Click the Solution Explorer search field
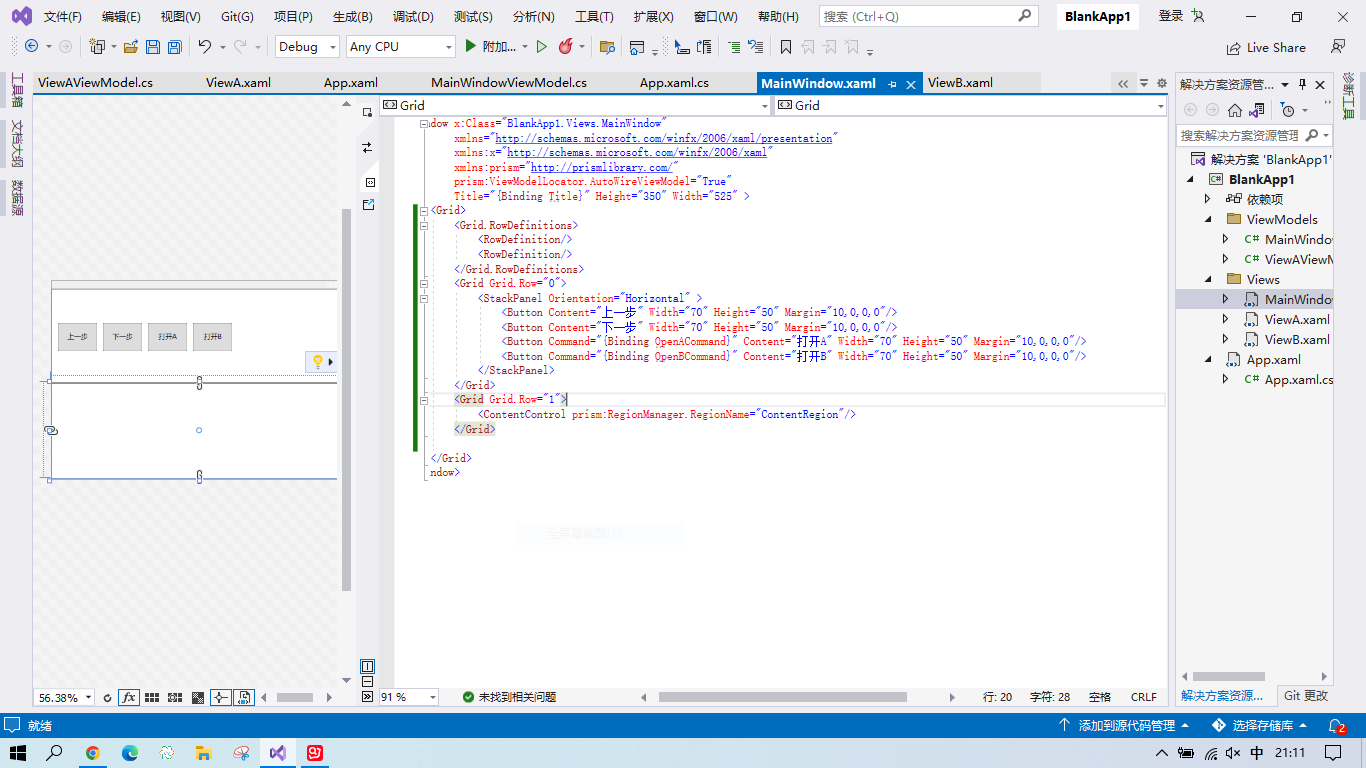The width and height of the screenshot is (1366, 768). [x=1254, y=135]
